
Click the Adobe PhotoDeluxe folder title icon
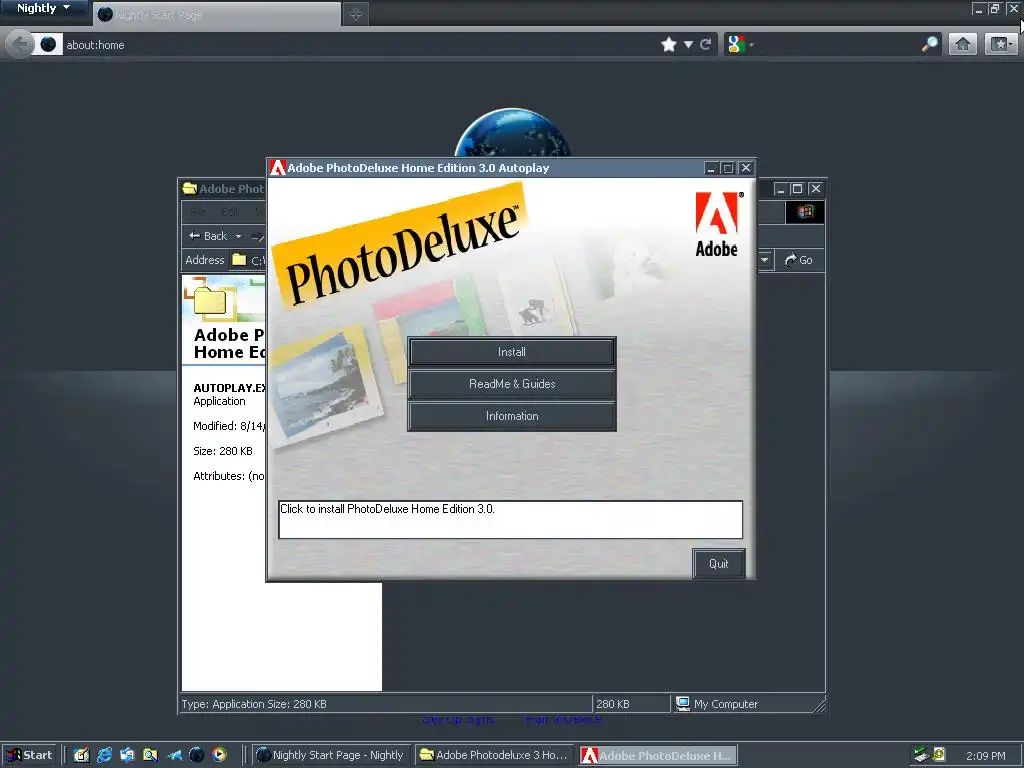click(x=189, y=189)
